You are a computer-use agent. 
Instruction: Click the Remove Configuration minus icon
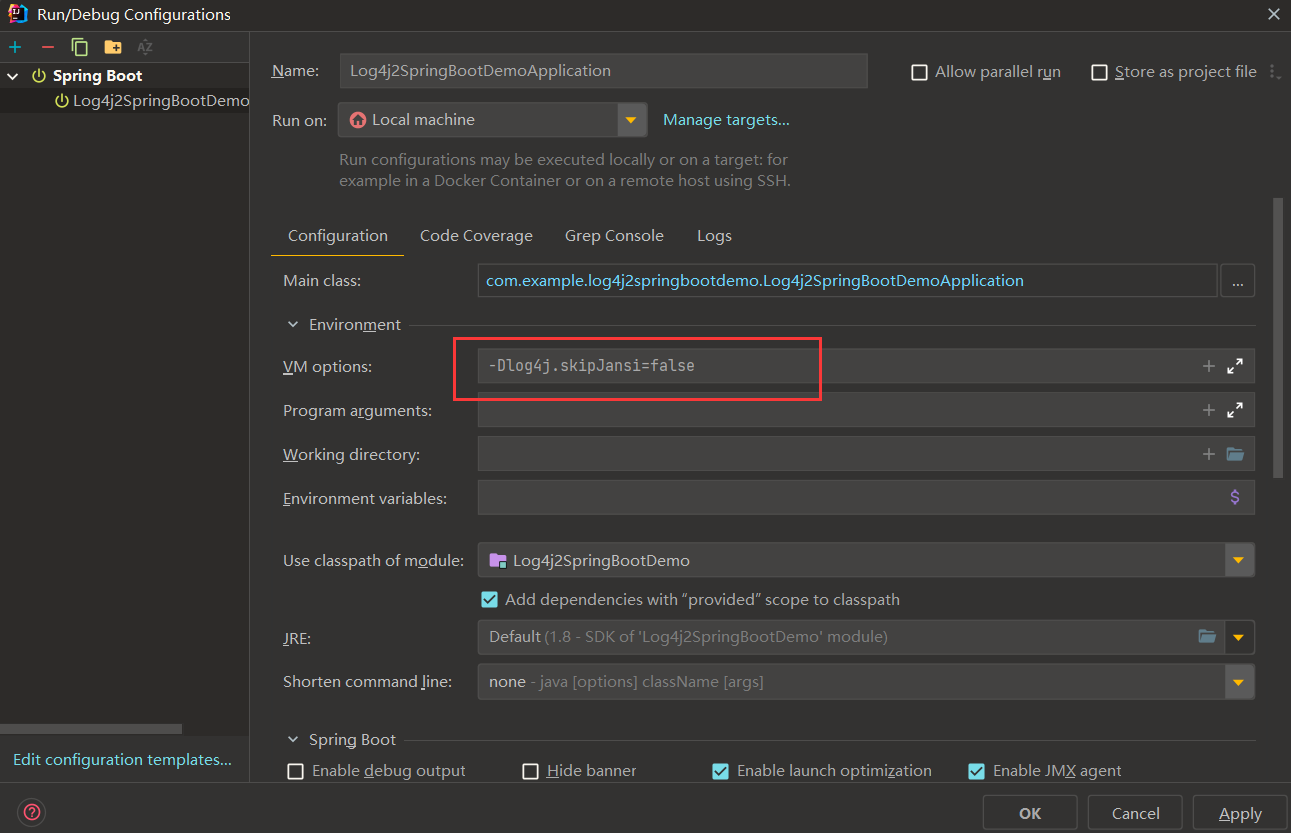tap(47, 47)
